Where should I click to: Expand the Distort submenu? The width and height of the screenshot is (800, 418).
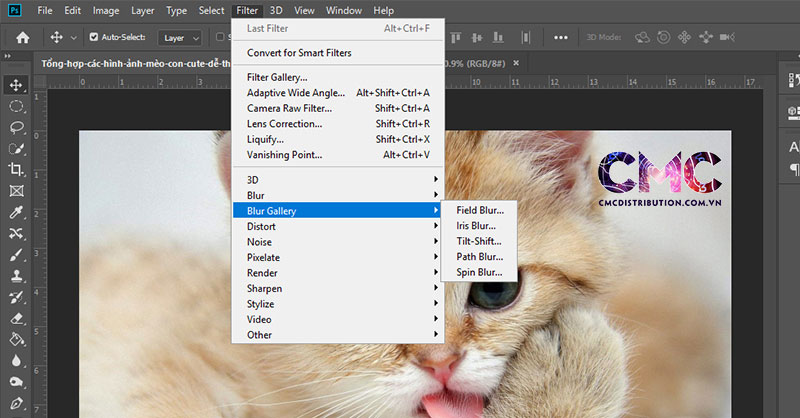pos(338,226)
